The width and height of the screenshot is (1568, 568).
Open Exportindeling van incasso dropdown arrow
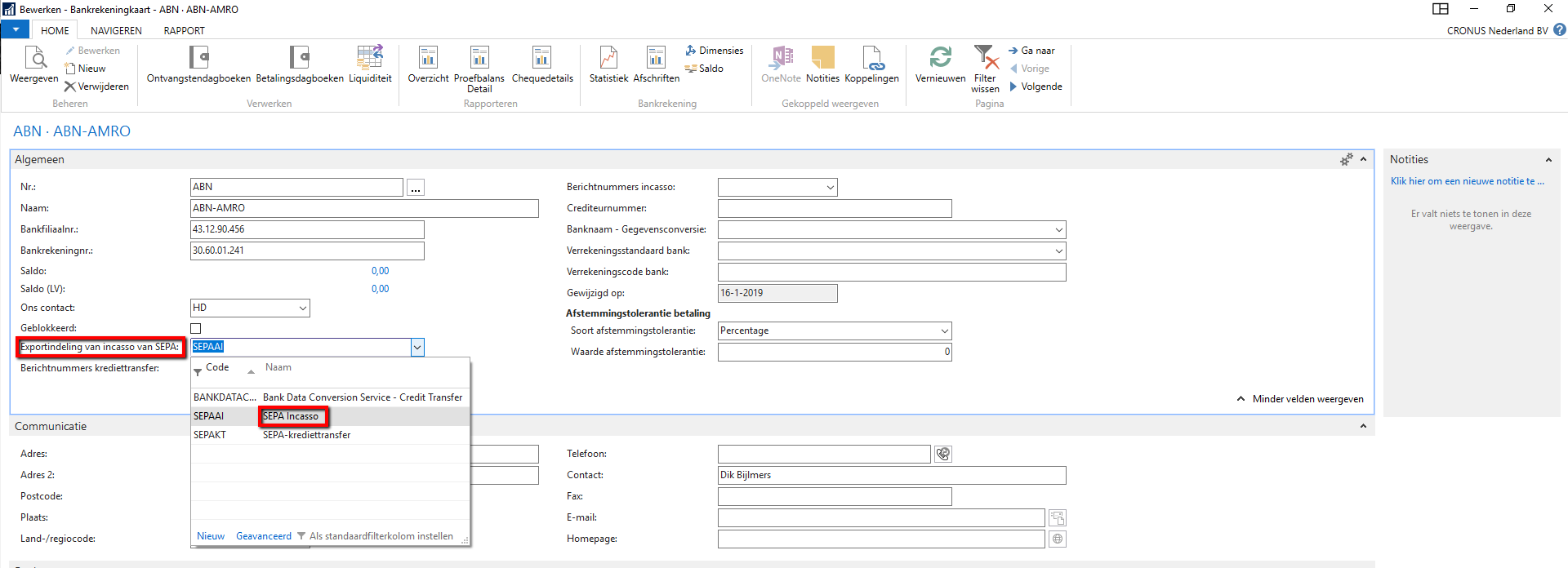click(417, 347)
